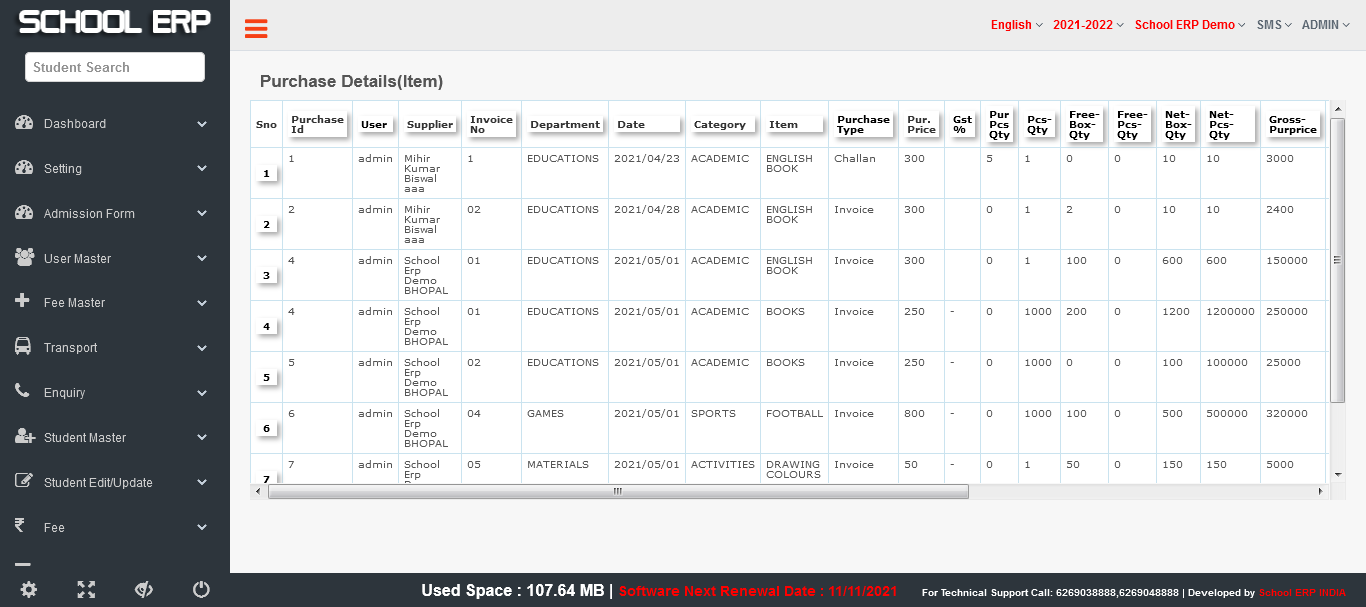This screenshot has width=1366, height=607.
Task: Click the Fee rupee icon
Action: (20, 525)
